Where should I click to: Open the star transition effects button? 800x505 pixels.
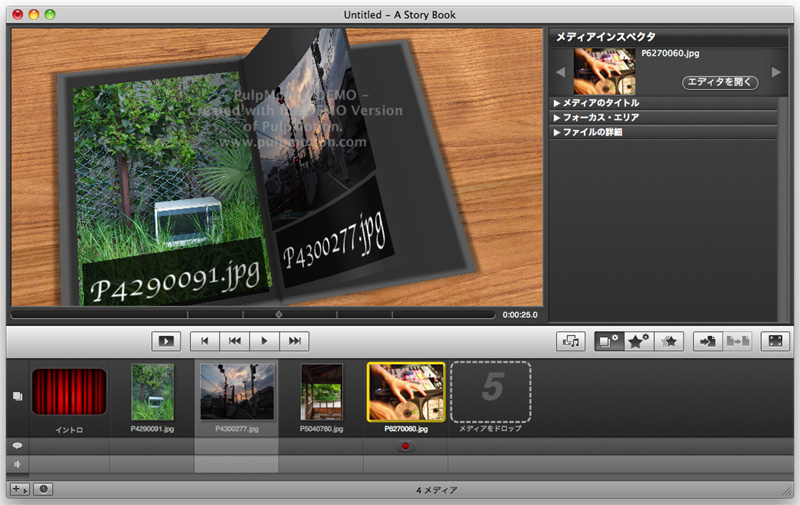coord(669,341)
